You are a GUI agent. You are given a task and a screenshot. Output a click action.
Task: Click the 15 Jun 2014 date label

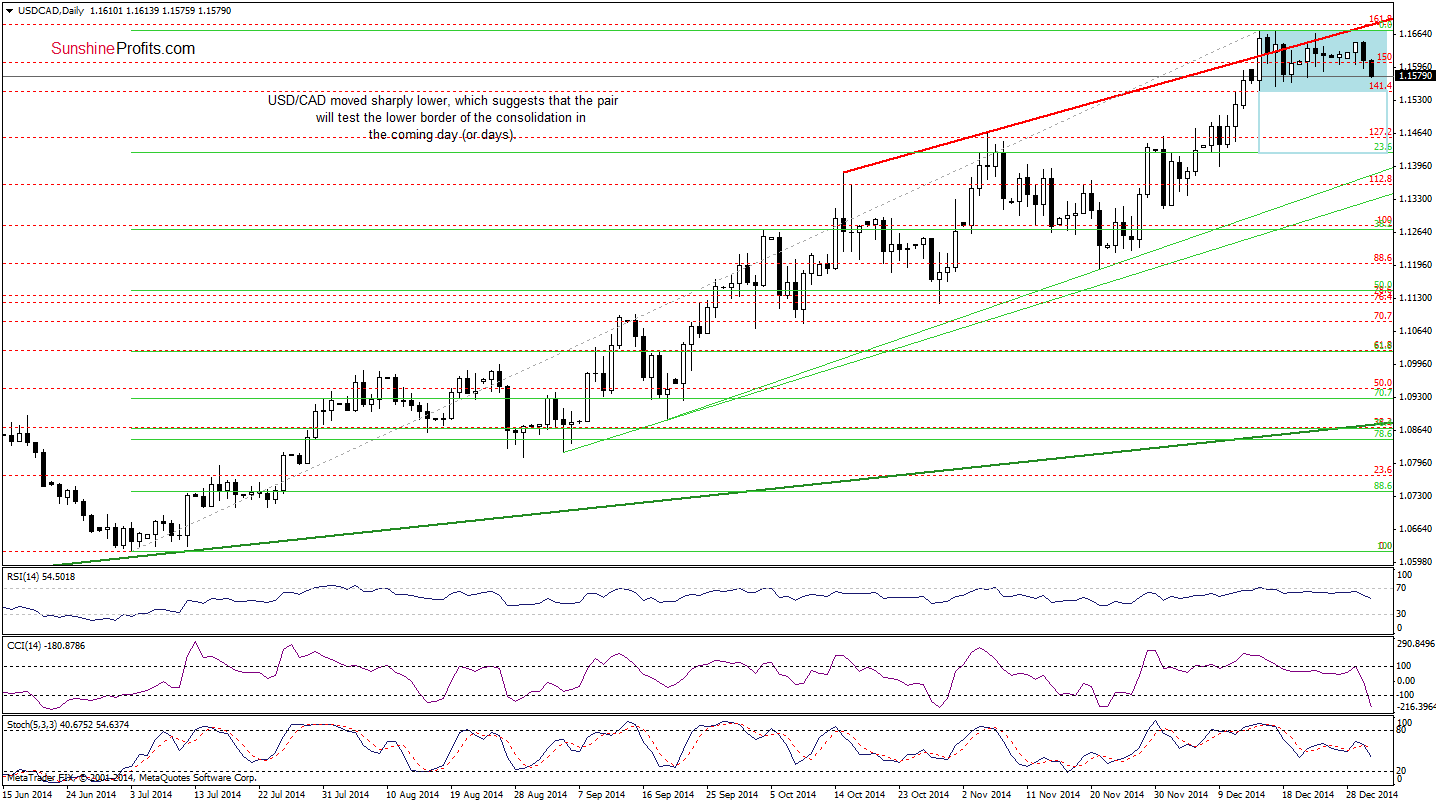[29, 795]
